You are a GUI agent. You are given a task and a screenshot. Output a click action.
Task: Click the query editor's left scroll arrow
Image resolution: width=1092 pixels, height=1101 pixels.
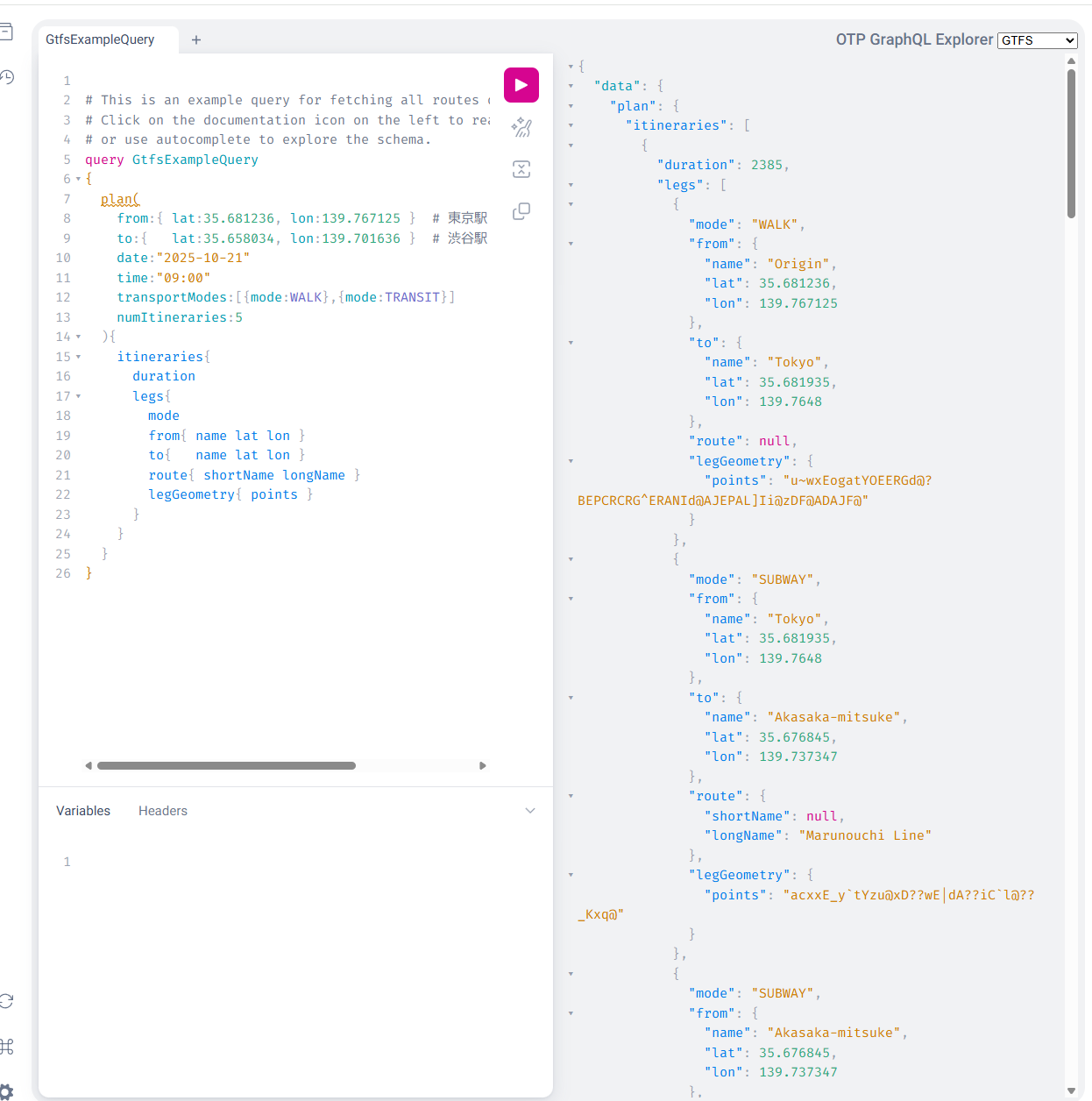pyautogui.click(x=89, y=765)
